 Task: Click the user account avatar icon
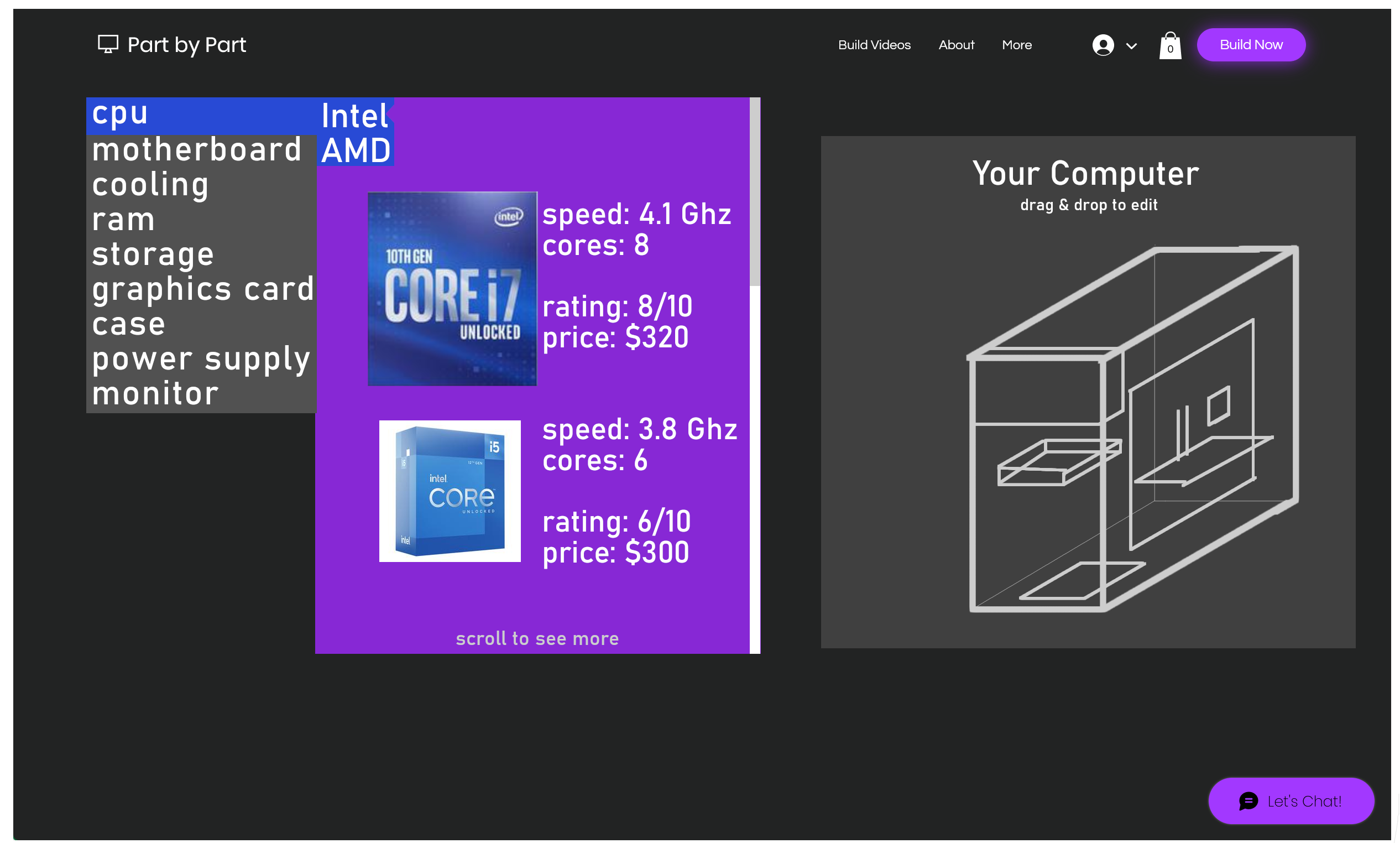tap(1103, 45)
